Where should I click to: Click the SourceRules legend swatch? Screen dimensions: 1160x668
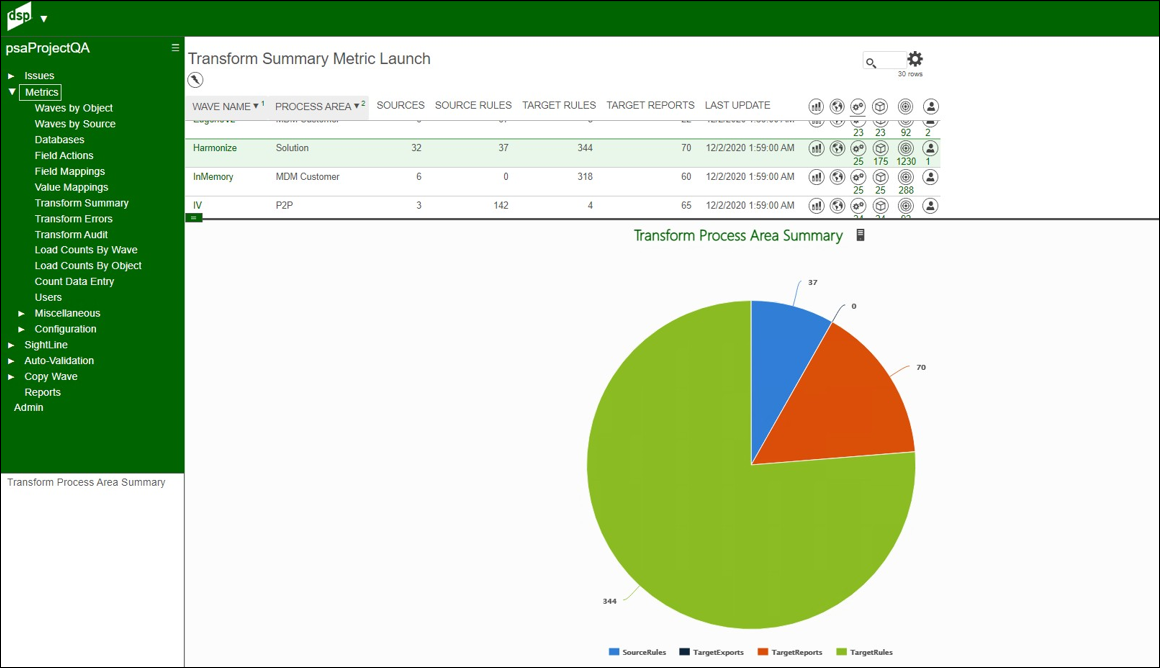[x=613, y=652]
